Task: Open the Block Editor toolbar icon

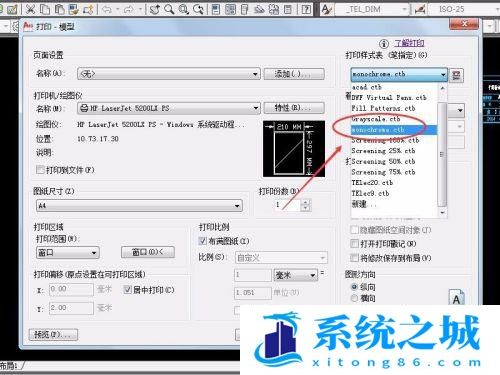Action: pyautogui.click(x=88, y=9)
